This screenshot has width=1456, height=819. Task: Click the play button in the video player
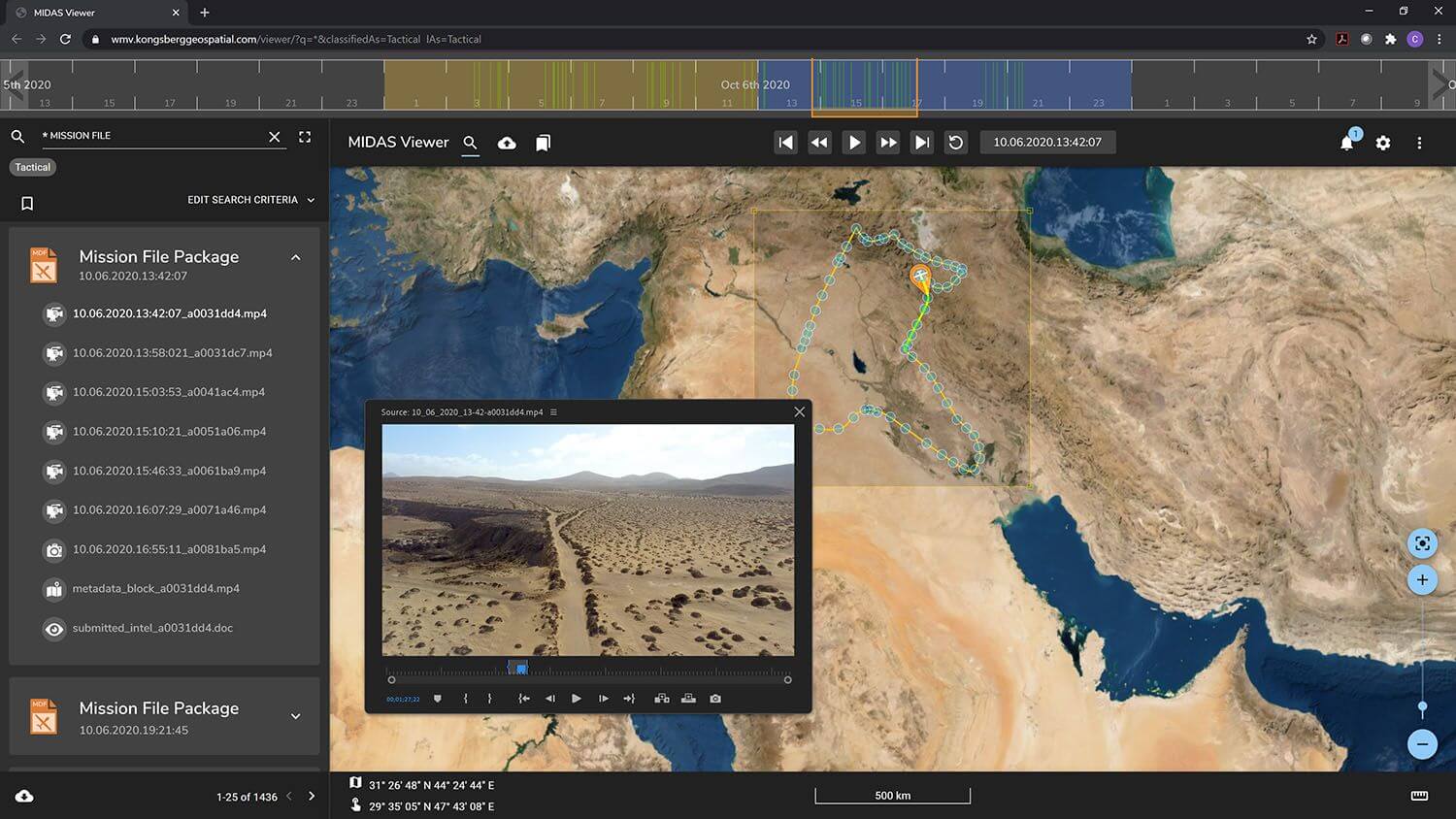(577, 698)
